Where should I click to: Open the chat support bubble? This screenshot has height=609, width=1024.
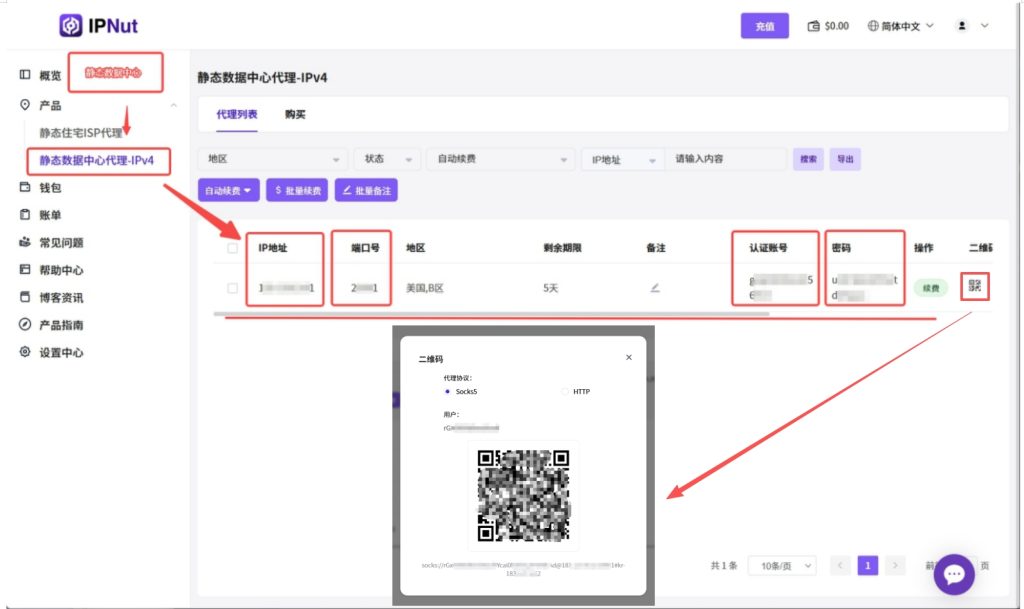953,574
